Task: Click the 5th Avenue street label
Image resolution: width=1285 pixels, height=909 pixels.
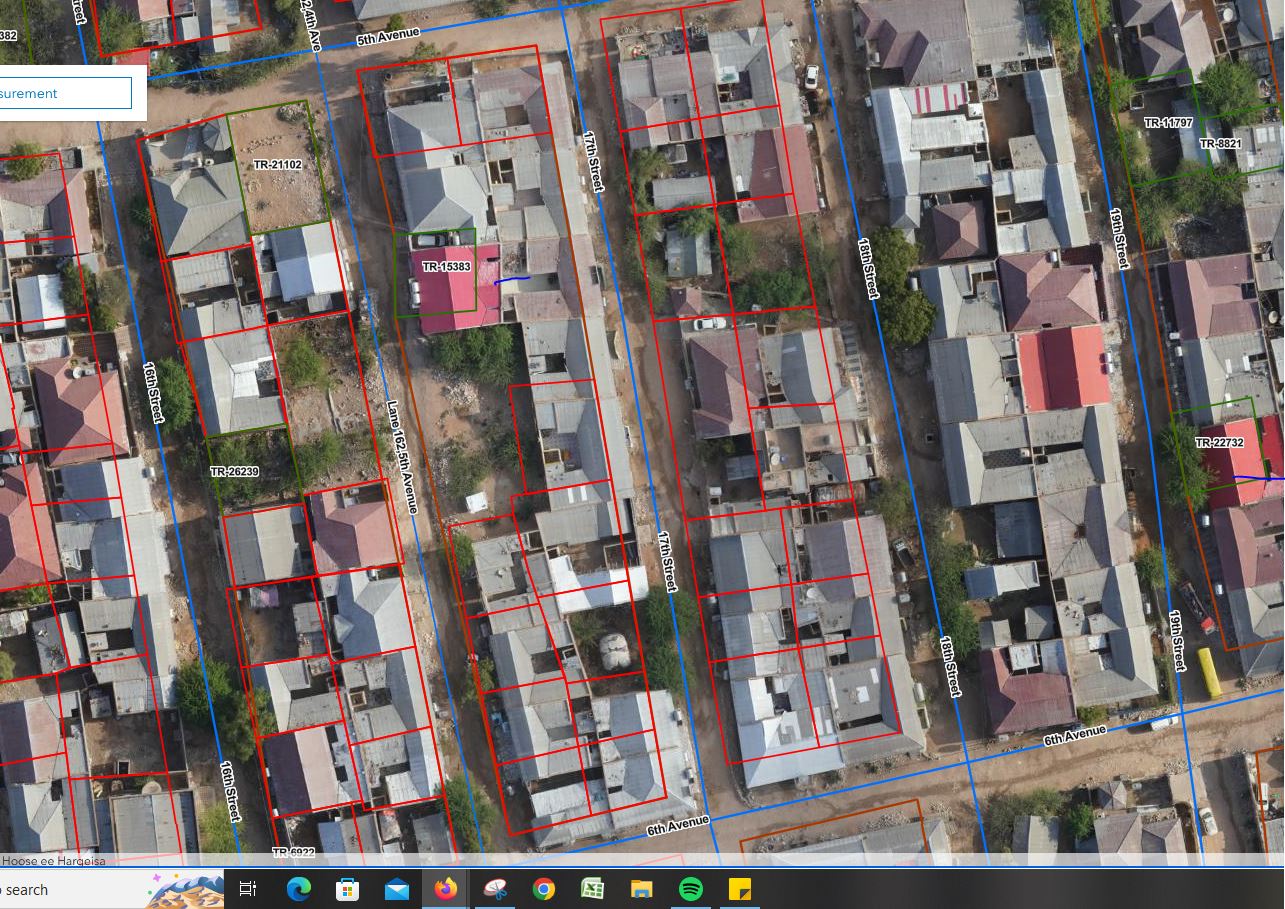Action: click(x=388, y=36)
